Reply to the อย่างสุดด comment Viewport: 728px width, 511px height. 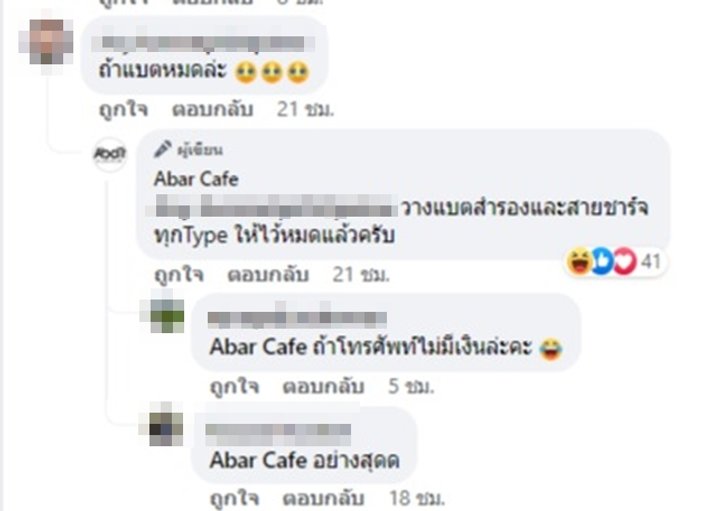[323, 499]
